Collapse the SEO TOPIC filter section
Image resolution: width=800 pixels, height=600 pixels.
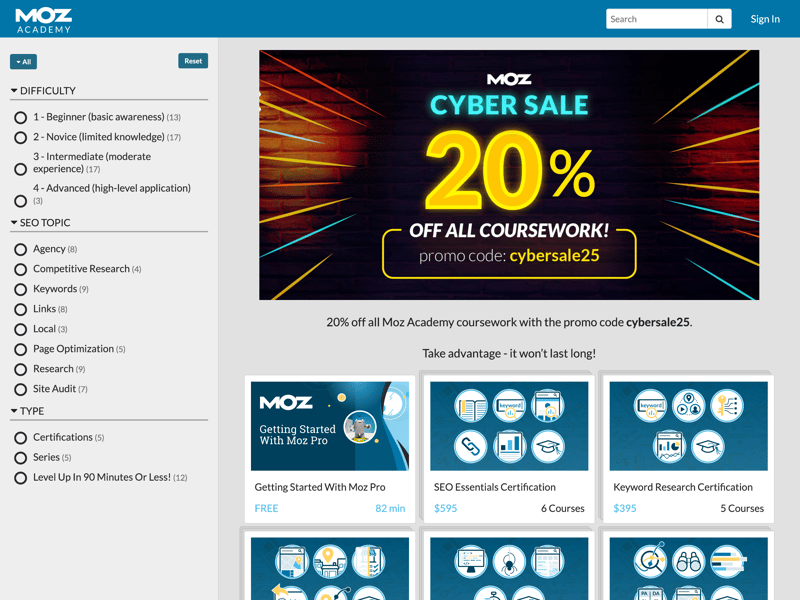click(x=41, y=223)
